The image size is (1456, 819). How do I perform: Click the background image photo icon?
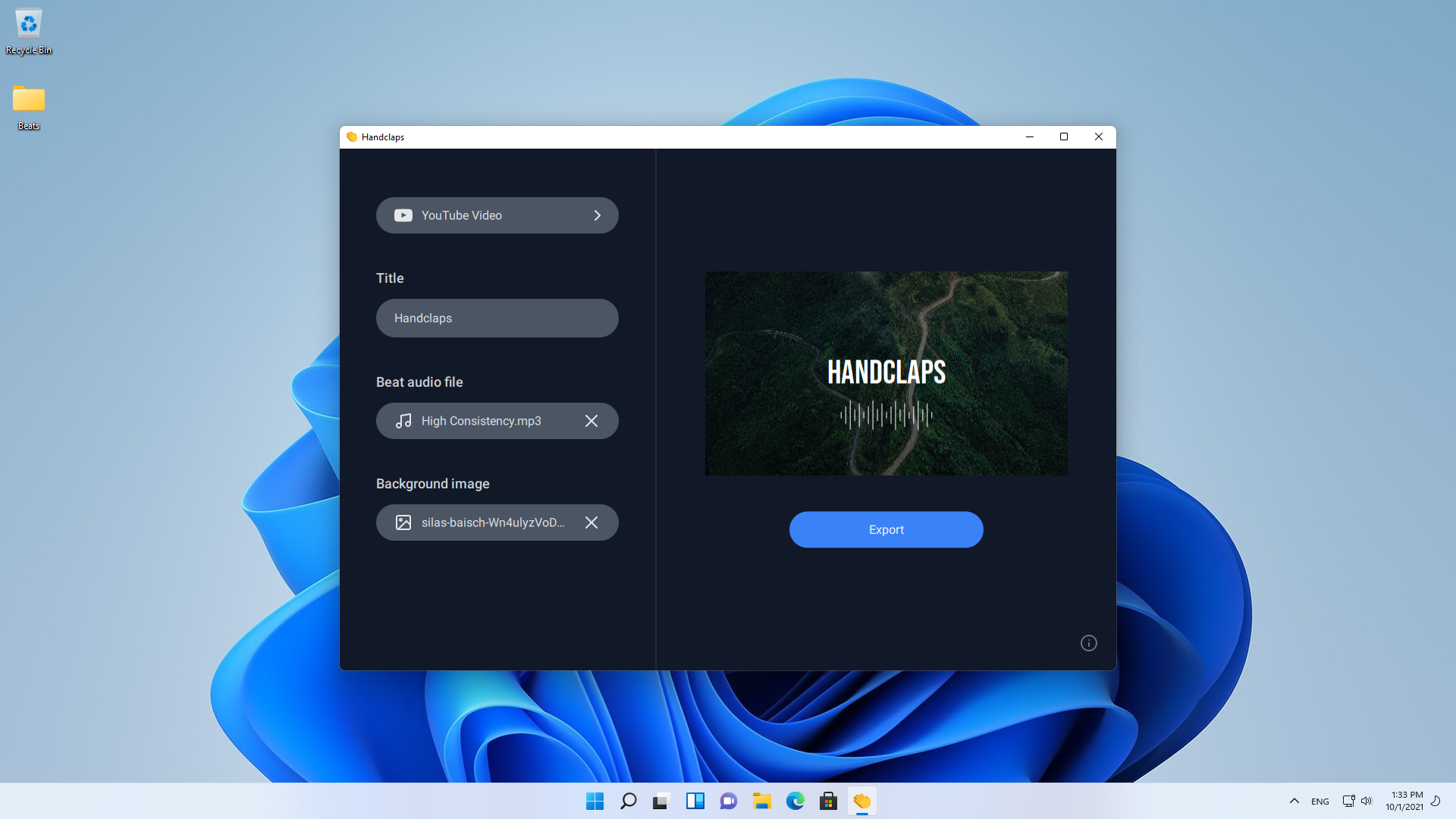(x=403, y=522)
